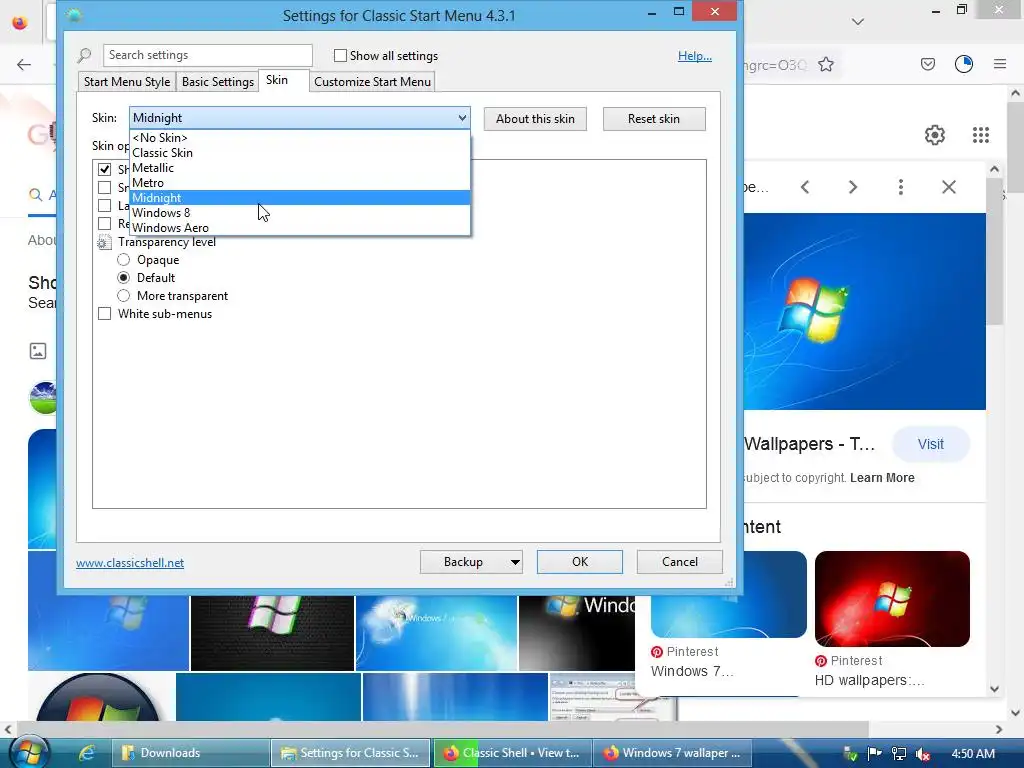Open the Action Center flag icon

pos(874,754)
